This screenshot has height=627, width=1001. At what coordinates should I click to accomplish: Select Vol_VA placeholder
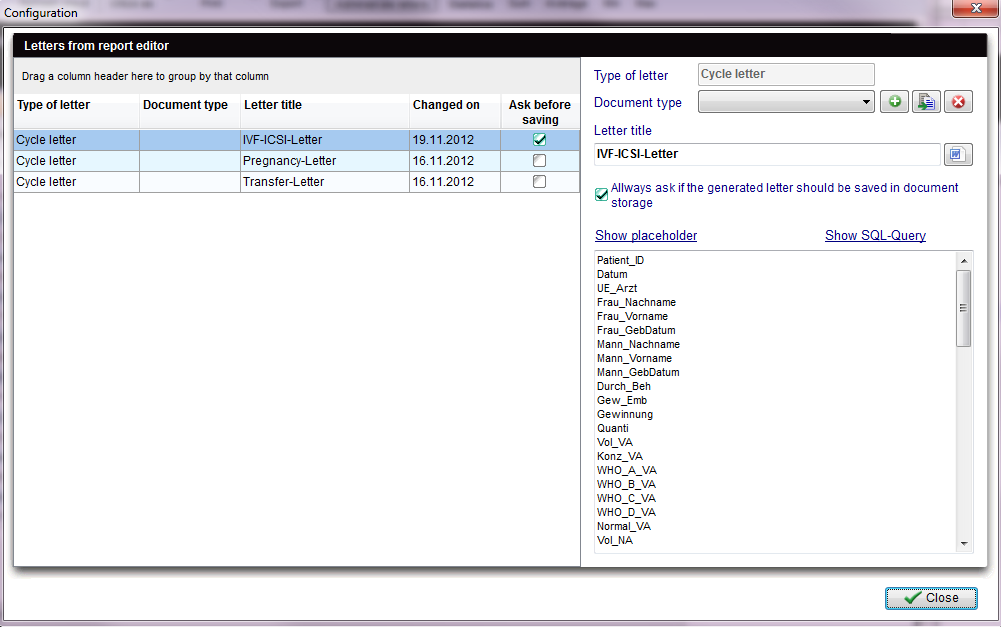coord(615,443)
